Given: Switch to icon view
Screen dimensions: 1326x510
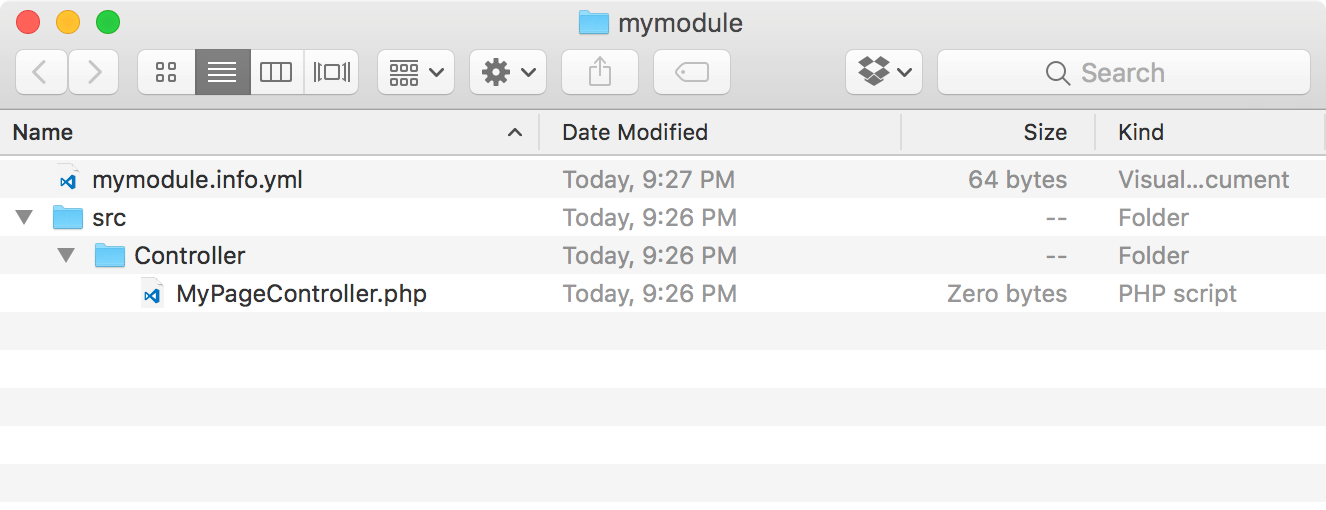Looking at the screenshot, I should (x=166, y=72).
